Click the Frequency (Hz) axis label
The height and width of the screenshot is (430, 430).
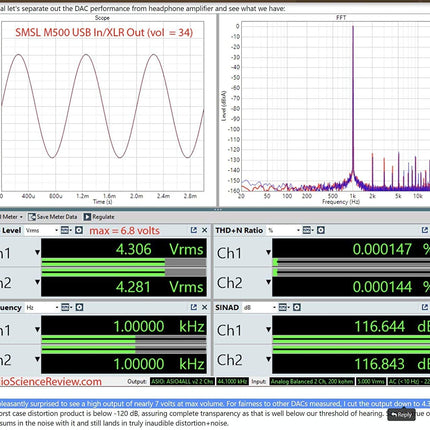point(341,202)
